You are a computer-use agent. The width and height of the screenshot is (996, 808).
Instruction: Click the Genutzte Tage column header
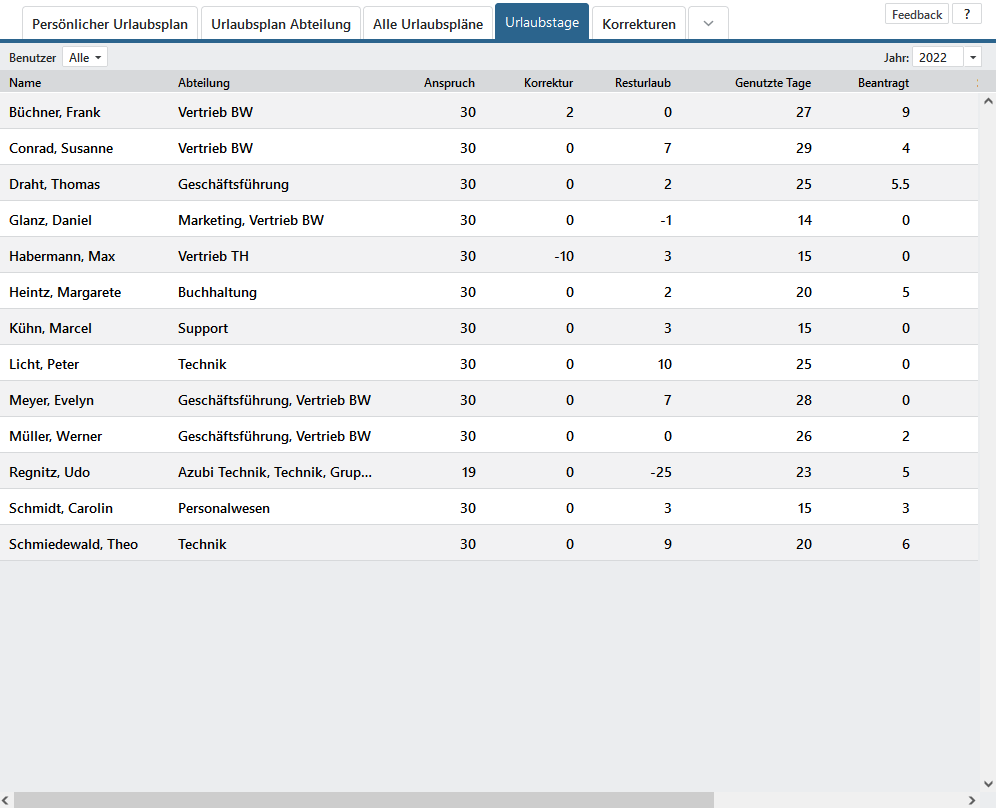(x=772, y=83)
